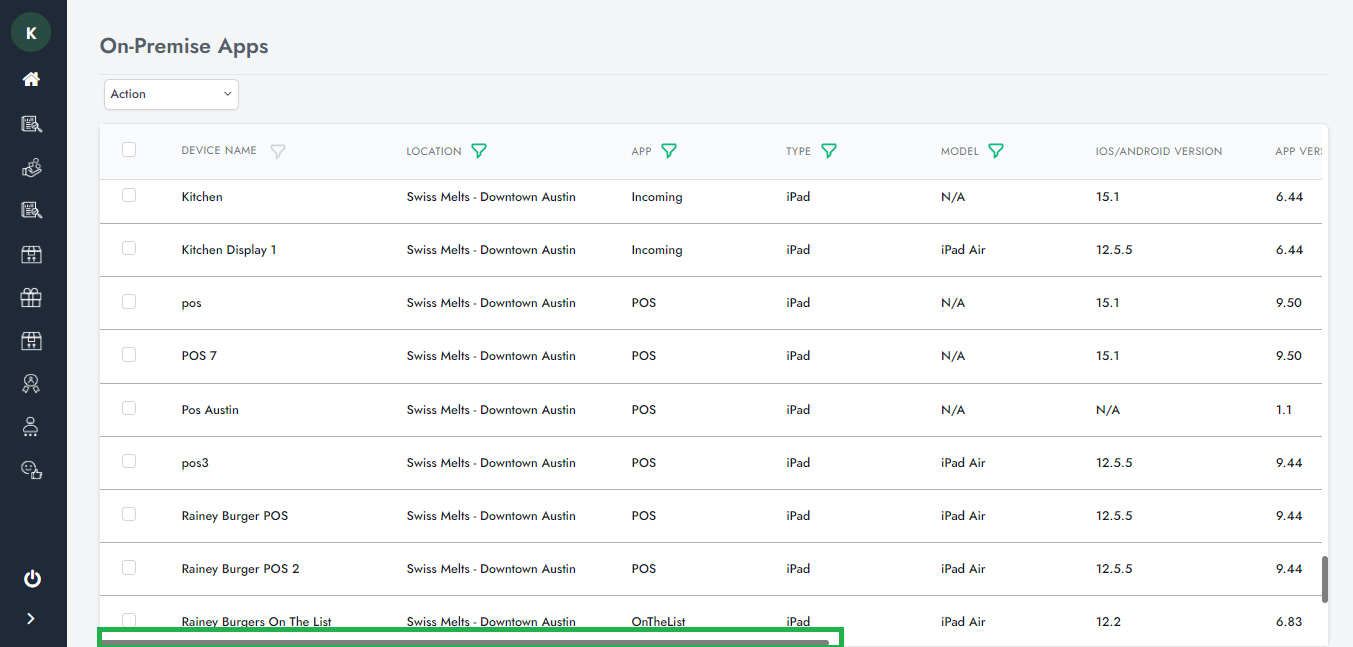
Task: Open the gift box sidebar icon
Action: (x=31, y=297)
